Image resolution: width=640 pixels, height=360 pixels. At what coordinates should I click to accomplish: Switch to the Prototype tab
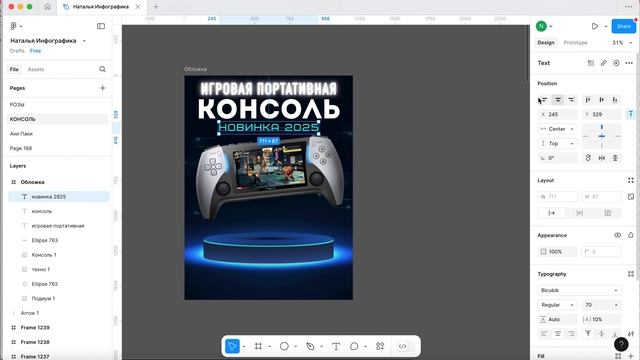pyautogui.click(x=575, y=42)
